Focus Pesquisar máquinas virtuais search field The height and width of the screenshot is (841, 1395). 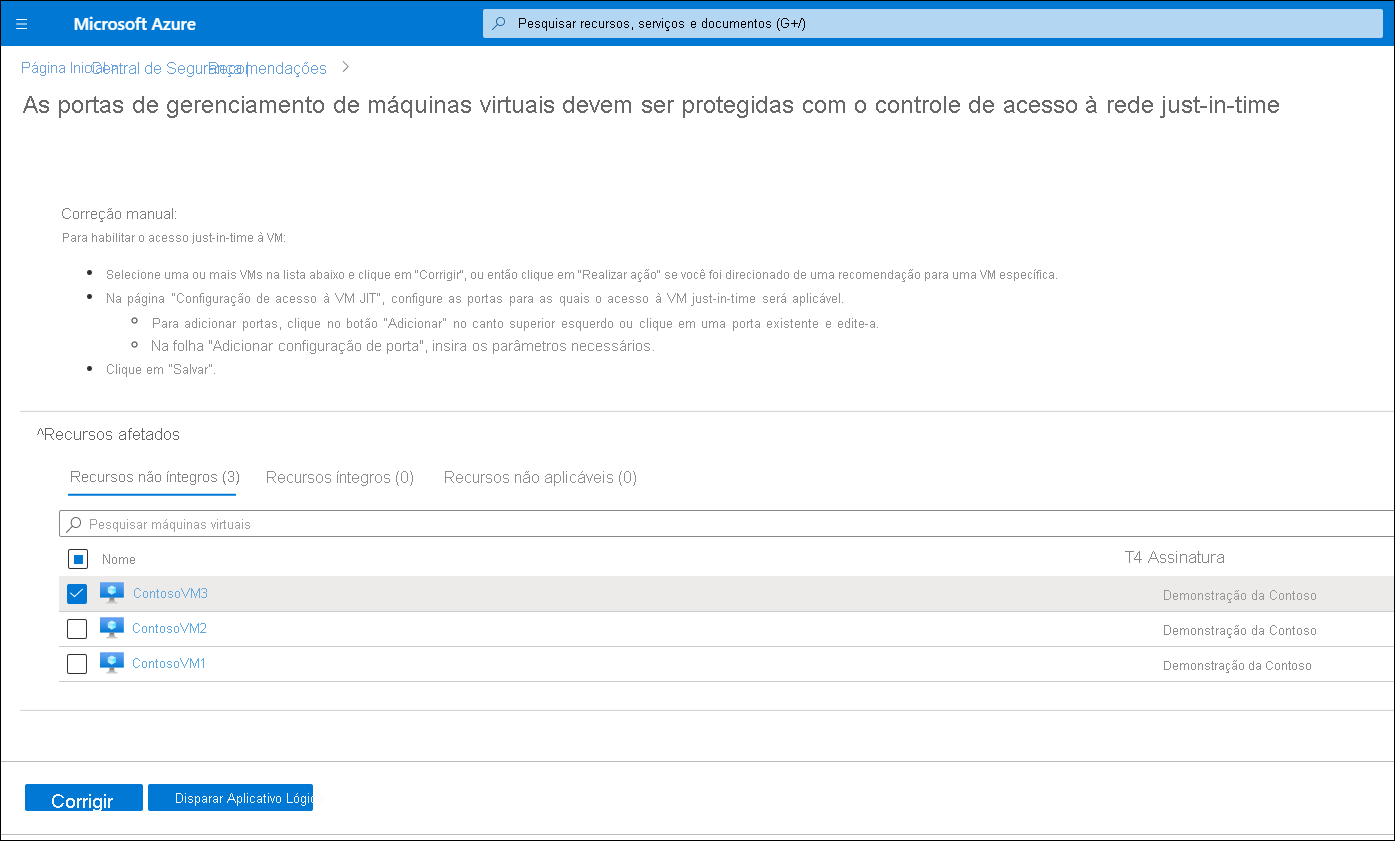(x=727, y=524)
